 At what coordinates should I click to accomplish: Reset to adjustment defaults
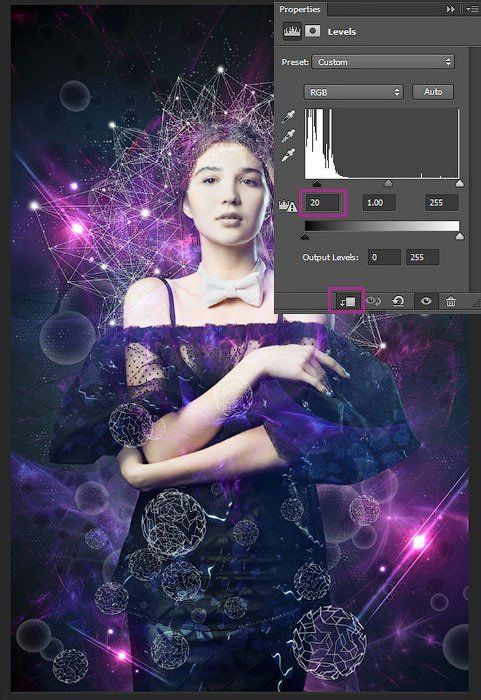coord(398,301)
